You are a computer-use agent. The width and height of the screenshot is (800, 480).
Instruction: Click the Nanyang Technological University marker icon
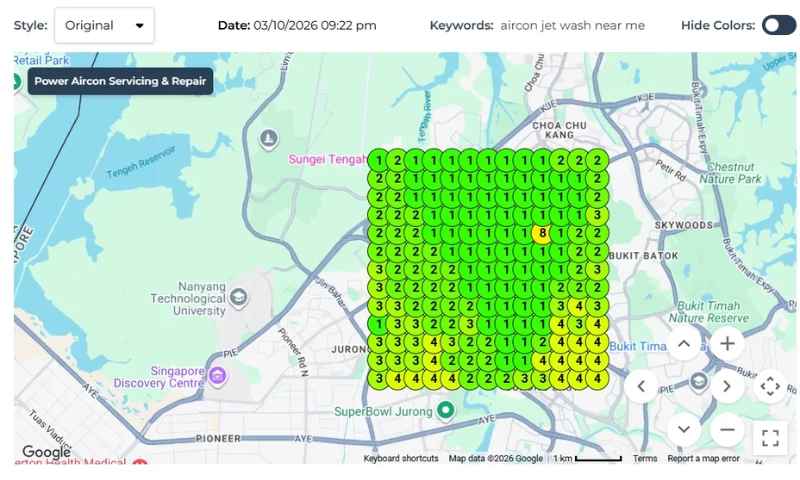coord(238,297)
